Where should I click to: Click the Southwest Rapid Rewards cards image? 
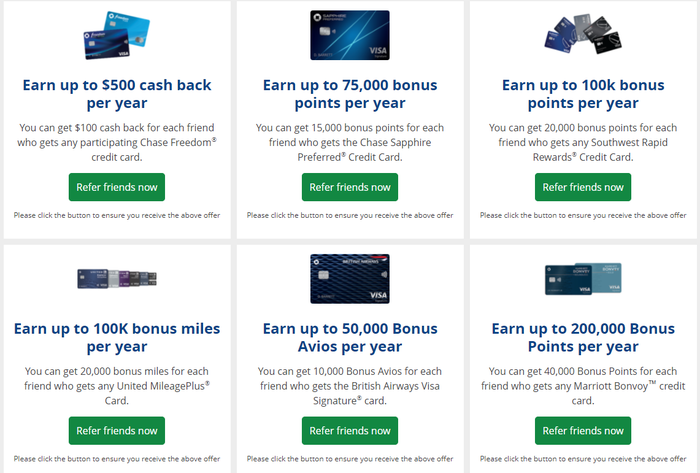(x=583, y=34)
